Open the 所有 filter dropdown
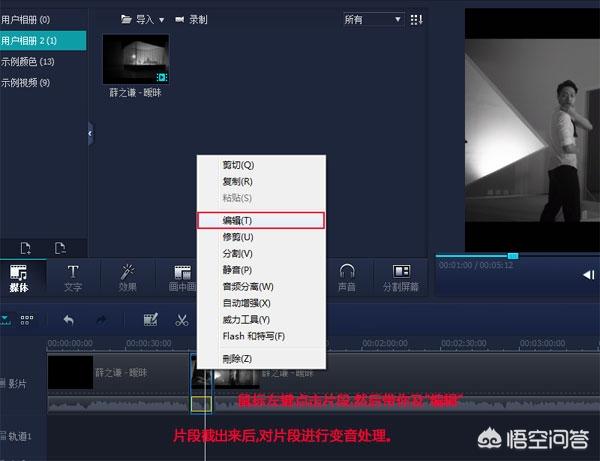 click(373, 19)
